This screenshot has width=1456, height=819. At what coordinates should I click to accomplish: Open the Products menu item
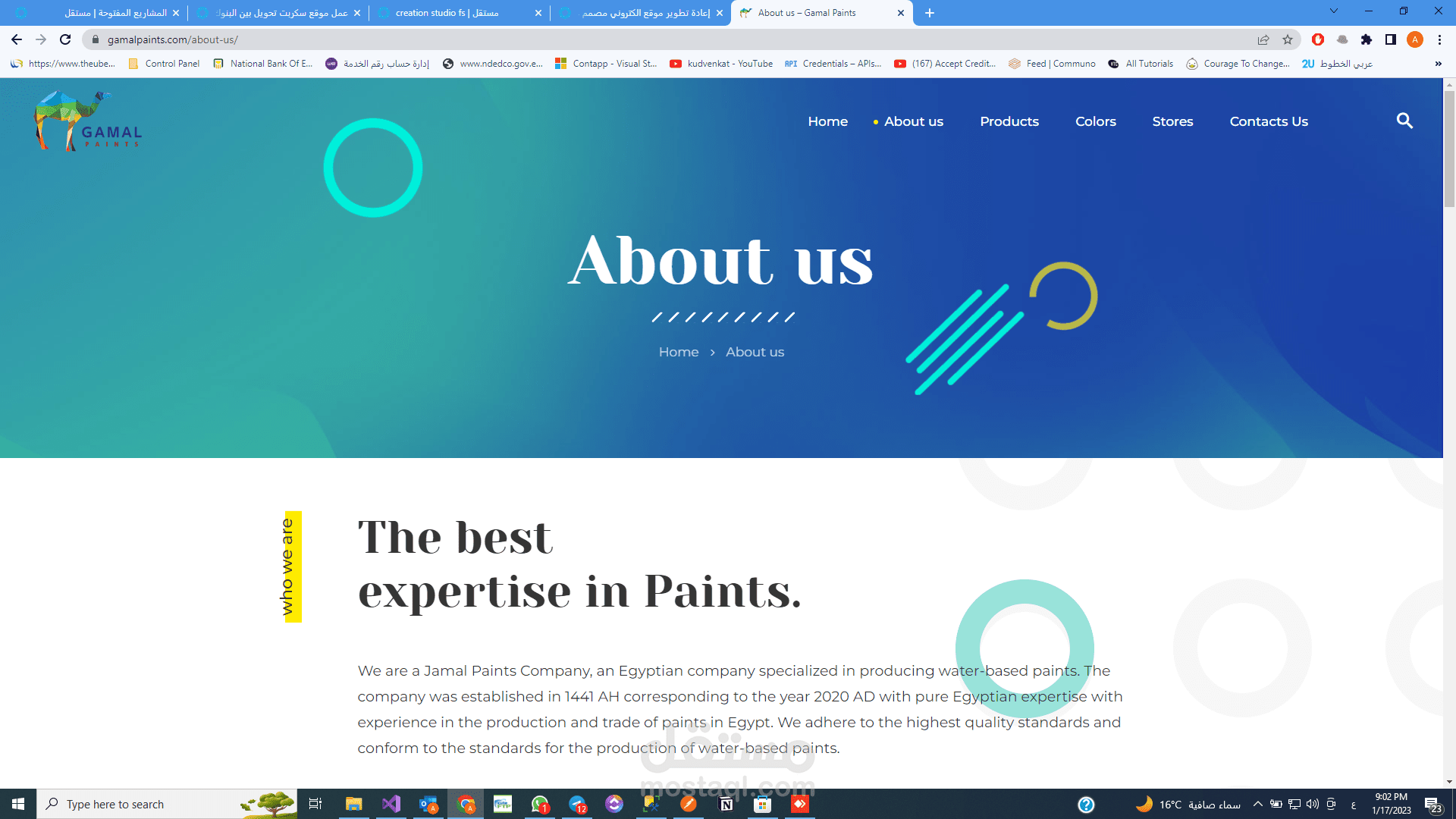[x=1009, y=121]
